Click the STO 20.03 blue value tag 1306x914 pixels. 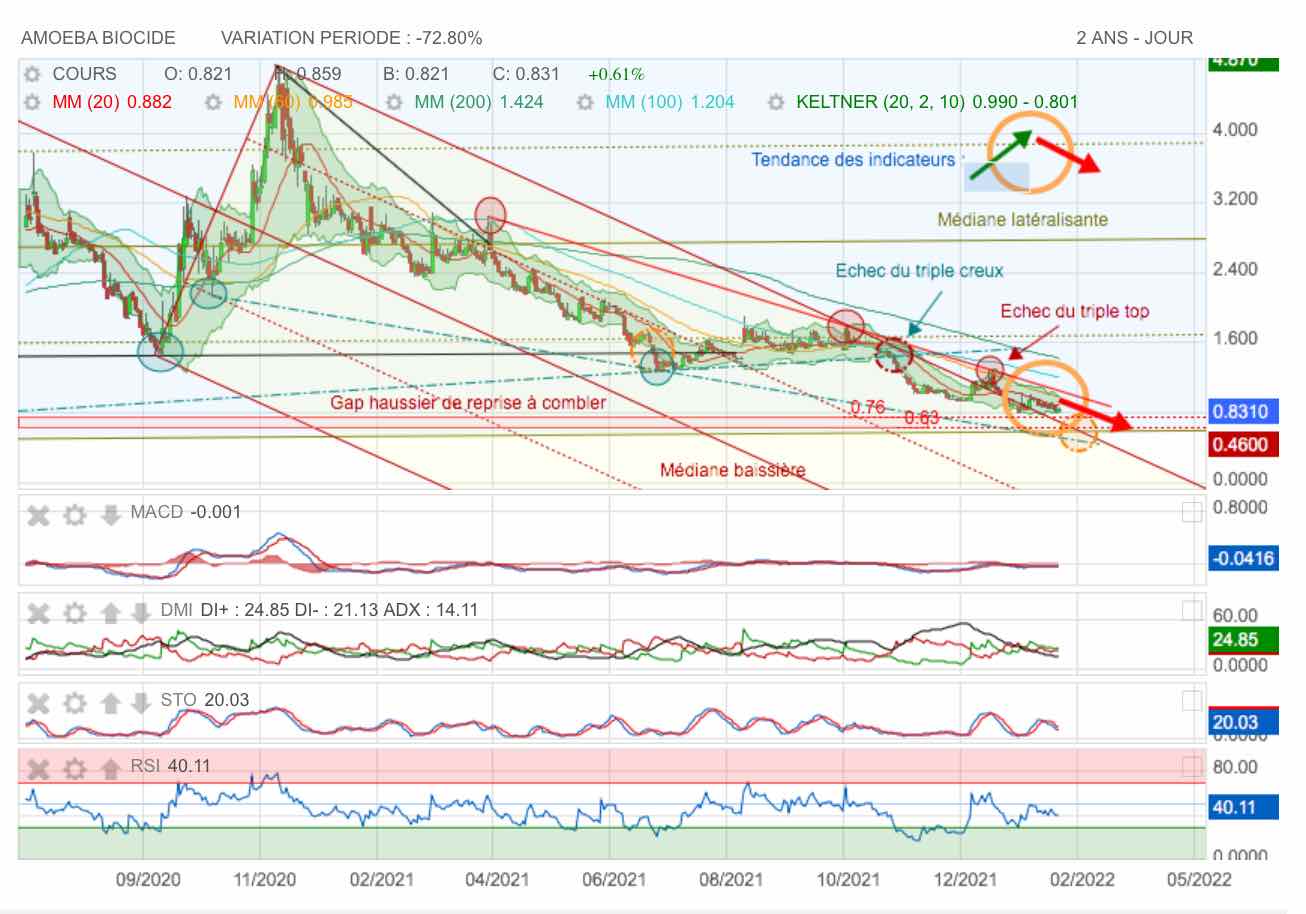1243,722
